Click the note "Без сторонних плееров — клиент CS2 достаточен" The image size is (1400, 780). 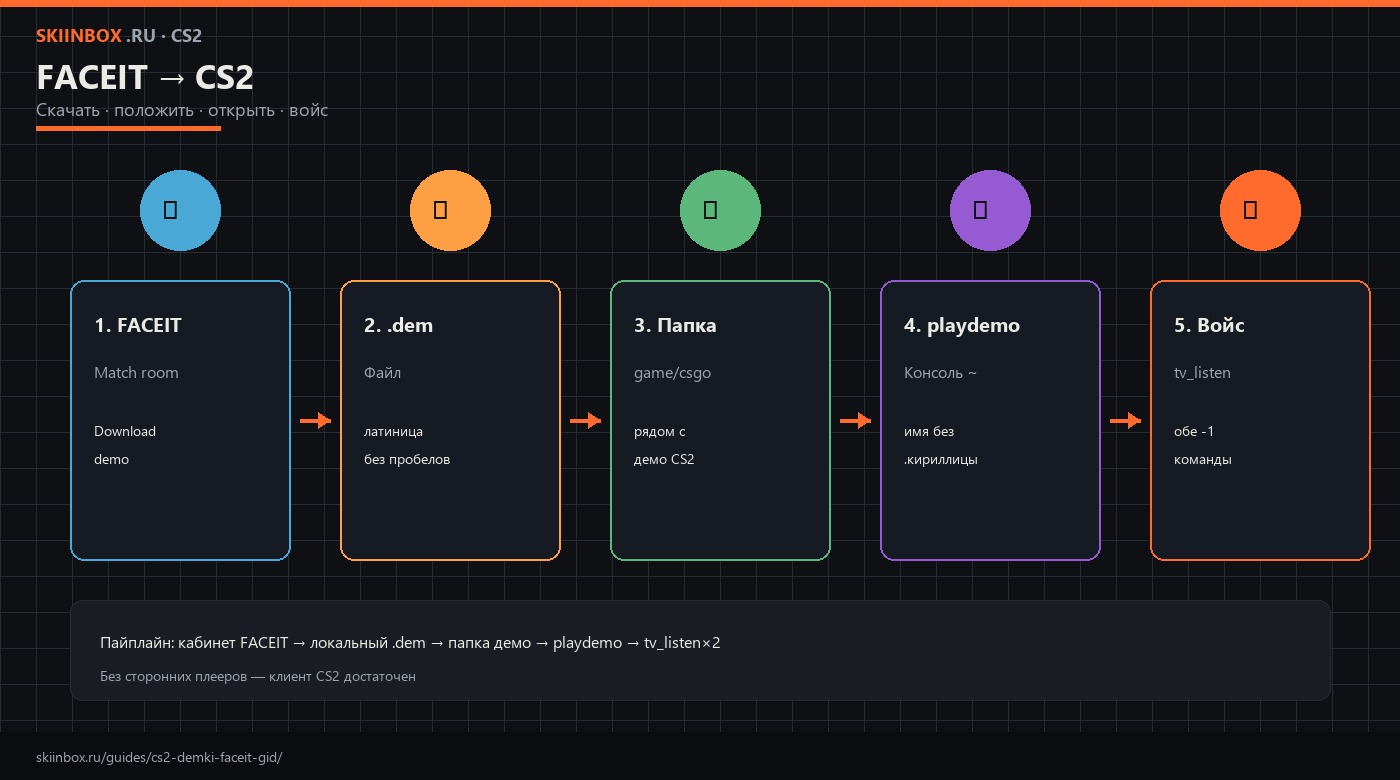[x=258, y=676]
